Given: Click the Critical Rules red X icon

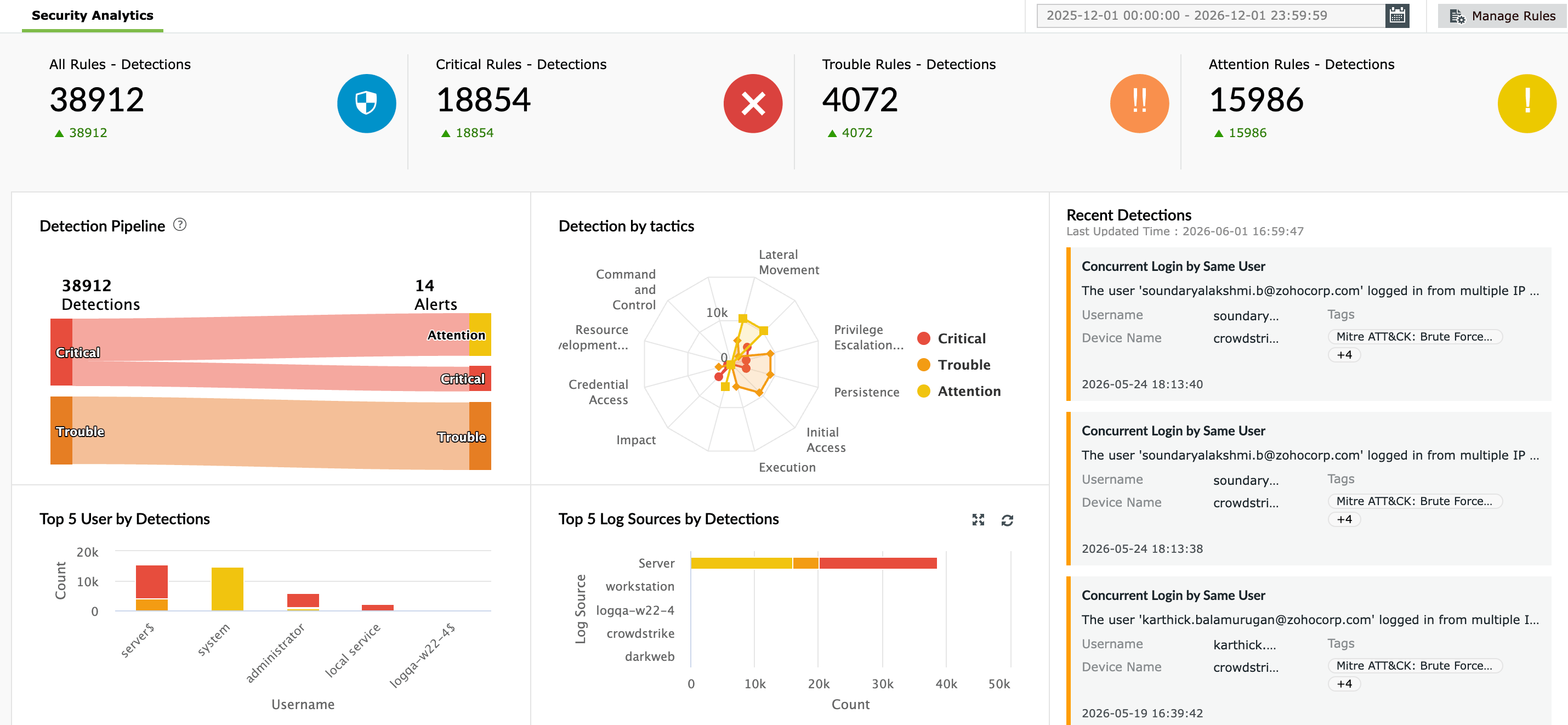Looking at the screenshot, I should pyautogui.click(x=753, y=104).
